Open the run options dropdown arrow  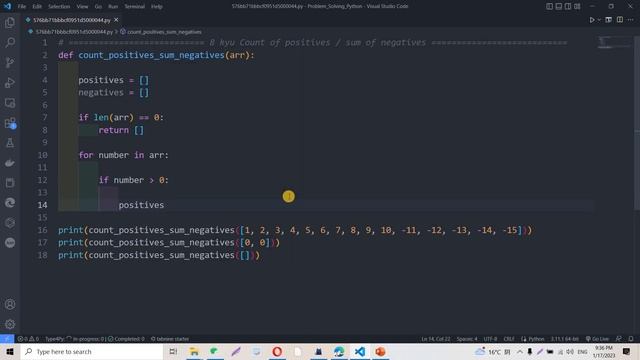point(599,20)
